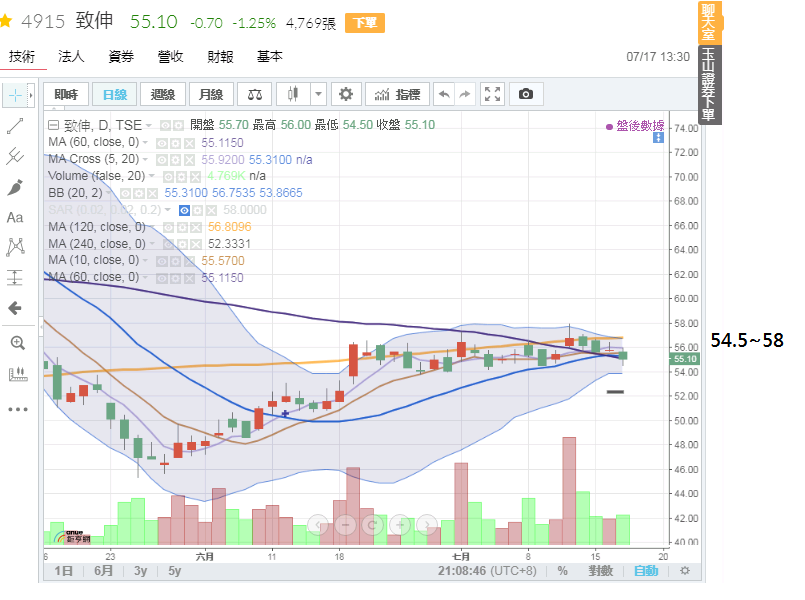Switch to the 營收 tab
Image resolution: width=805 pixels, height=600 pixels.
coord(170,56)
